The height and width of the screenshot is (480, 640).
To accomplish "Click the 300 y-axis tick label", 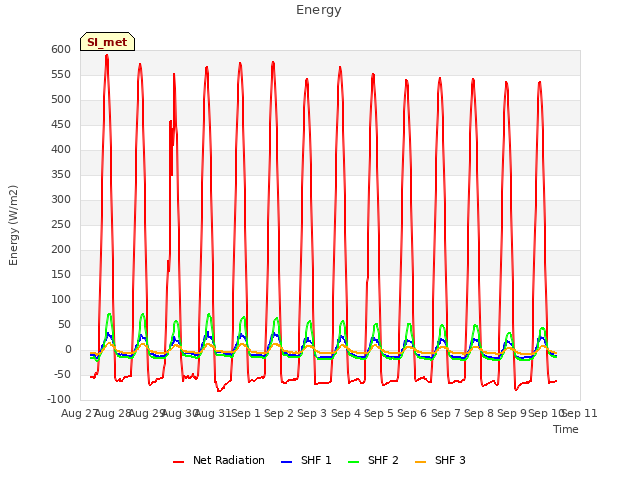I will pyautogui.click(x=61, y=200).
